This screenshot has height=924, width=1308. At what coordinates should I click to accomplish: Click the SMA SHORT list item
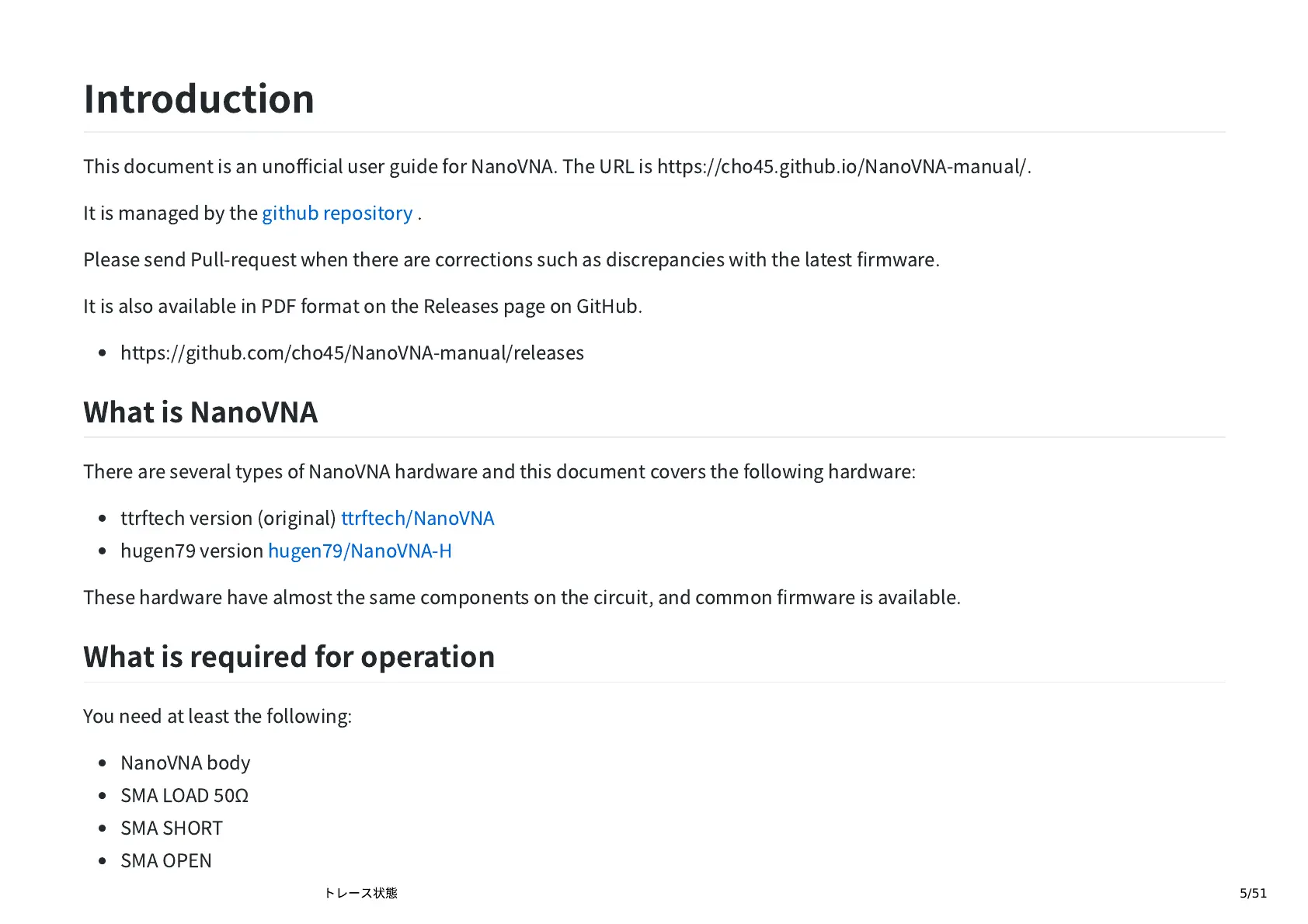tap(172, 828)
